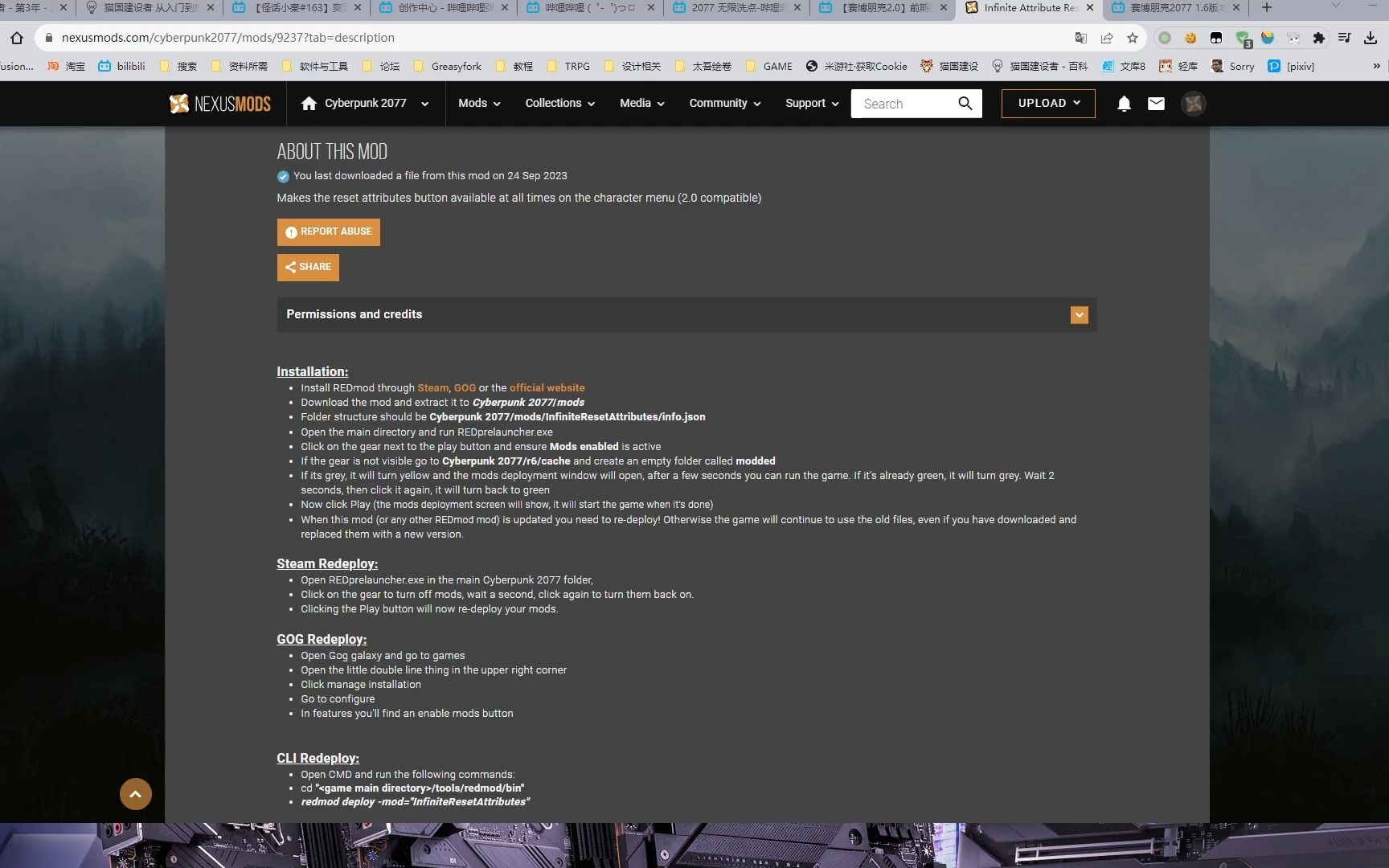1389x868 pixels.
Task: Open the UPLOAD dropdown button
Action: [1048, 104]
